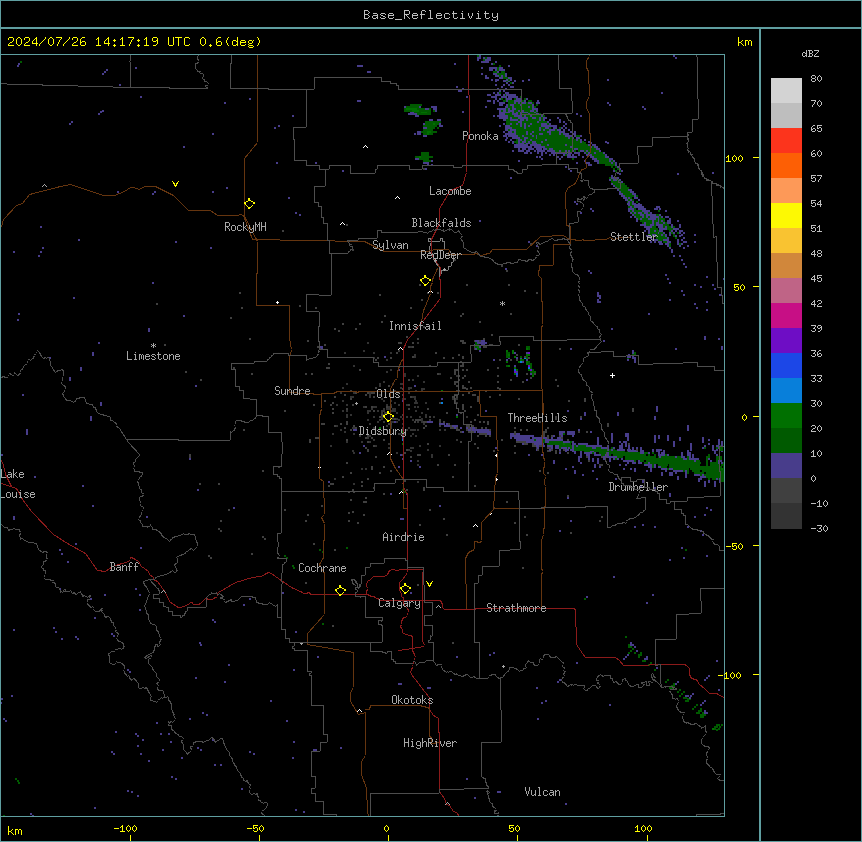Click the Ponoka town label
The image size is (862, 842).
click(x=480, y=136)
